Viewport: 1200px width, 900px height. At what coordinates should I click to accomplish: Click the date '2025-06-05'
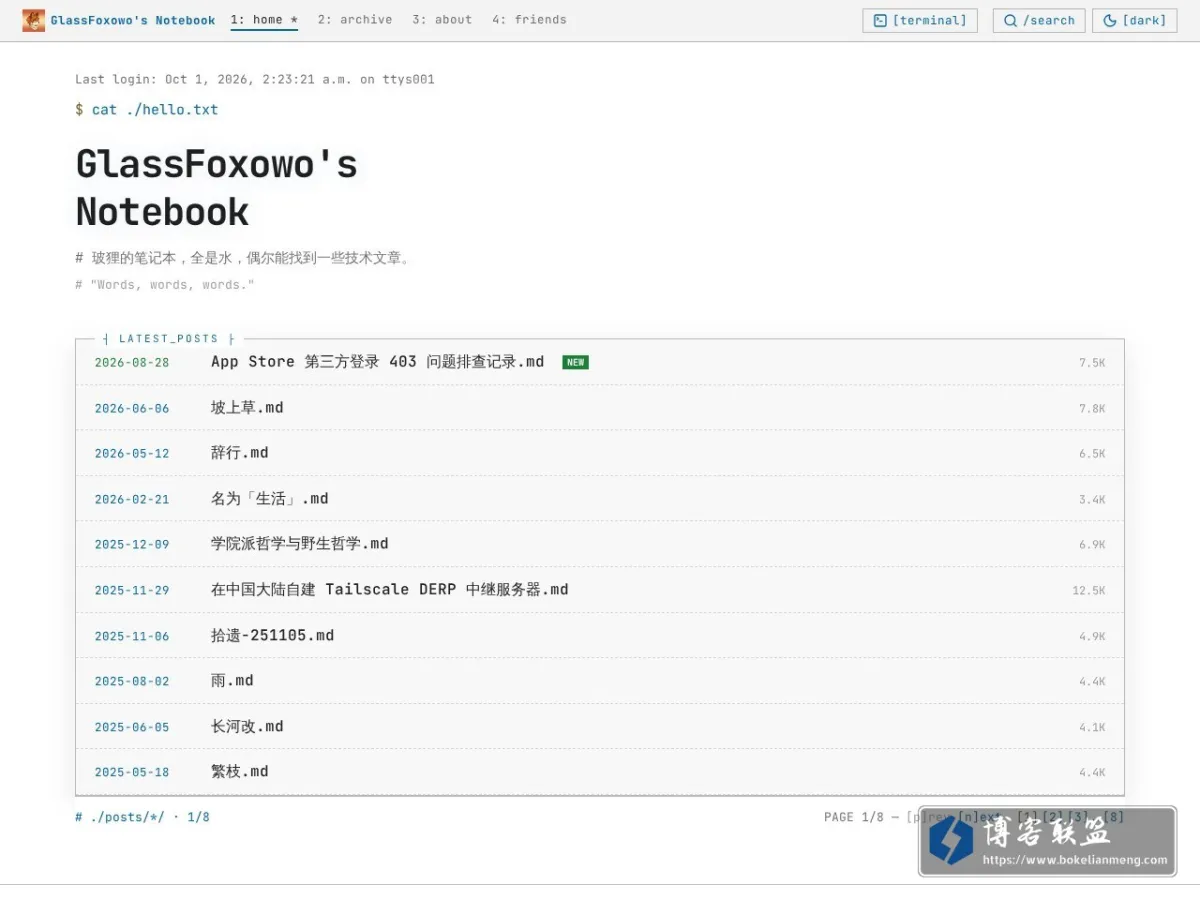coord(132,727)
